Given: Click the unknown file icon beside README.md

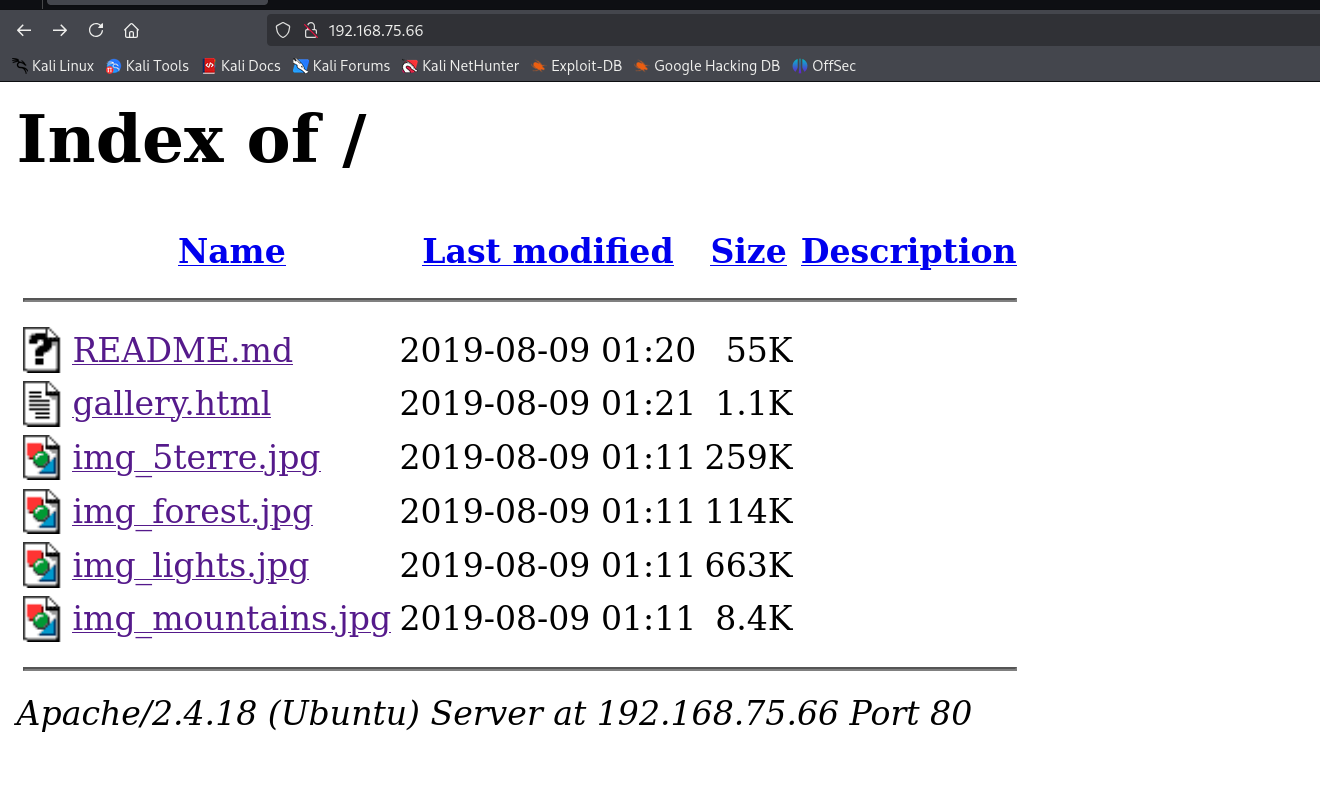Looking at the screenshot, I should [x=42, y=351].
